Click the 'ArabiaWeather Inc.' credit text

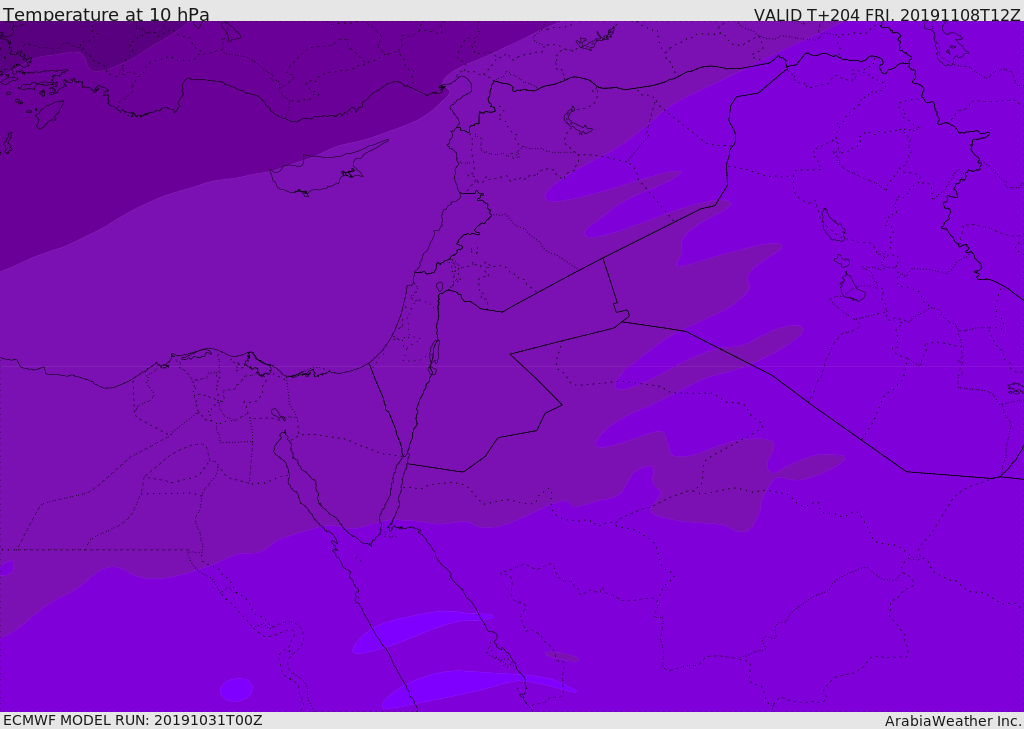tap(952, 721)
